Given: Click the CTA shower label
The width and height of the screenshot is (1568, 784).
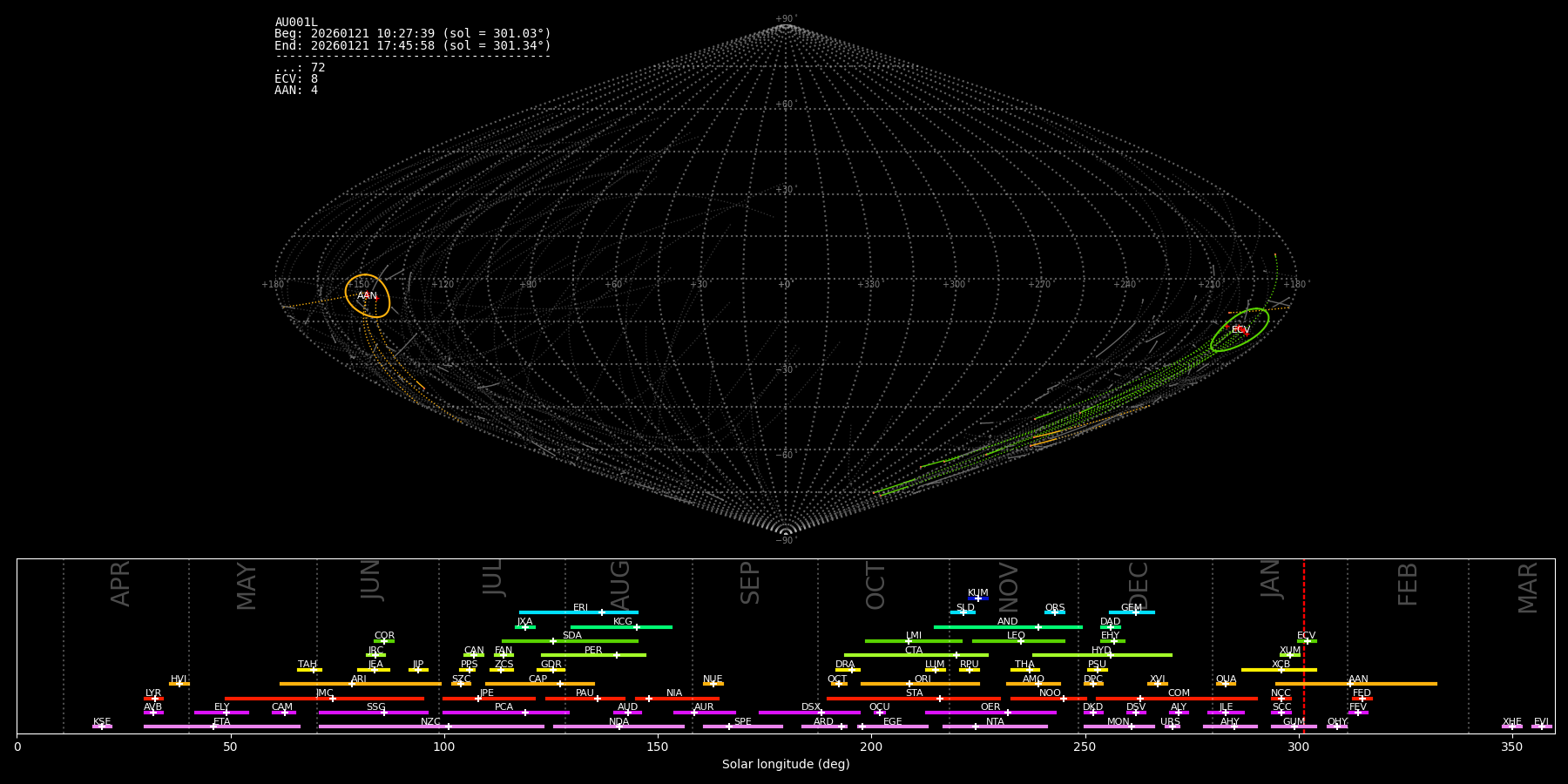Looking at the screenshot, I should point(914,651).
